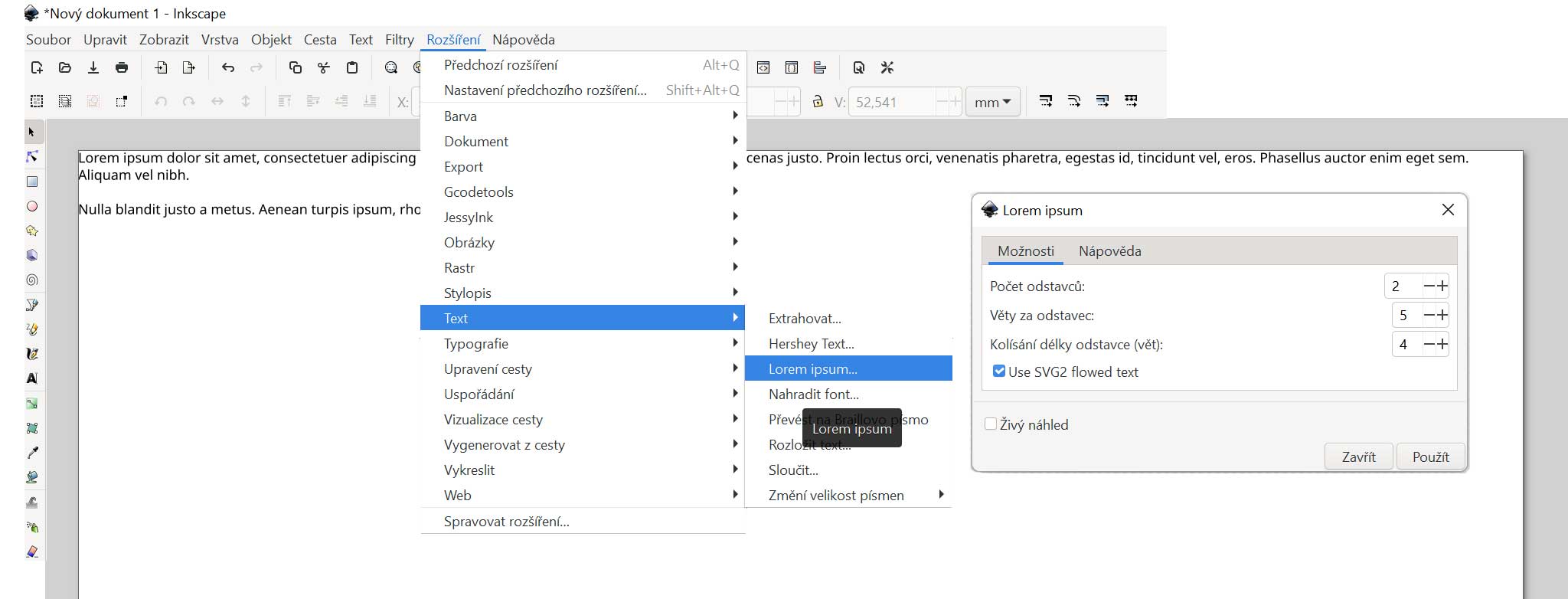
Task: Switch to the Nápověda tab in dialog
Action: [x=1109, y=251]
